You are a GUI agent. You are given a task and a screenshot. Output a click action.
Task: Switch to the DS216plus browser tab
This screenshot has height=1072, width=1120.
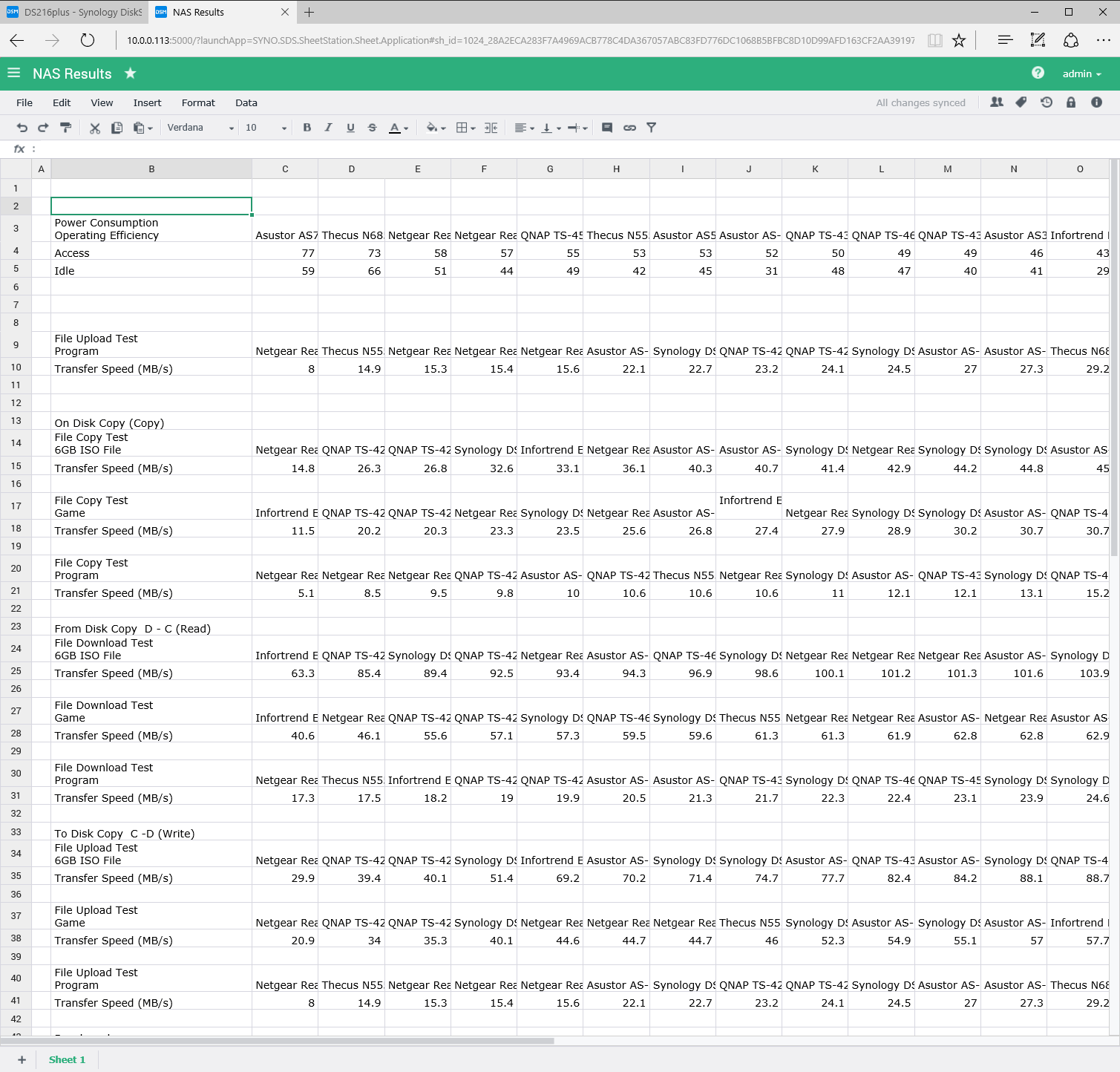[74, 12]
